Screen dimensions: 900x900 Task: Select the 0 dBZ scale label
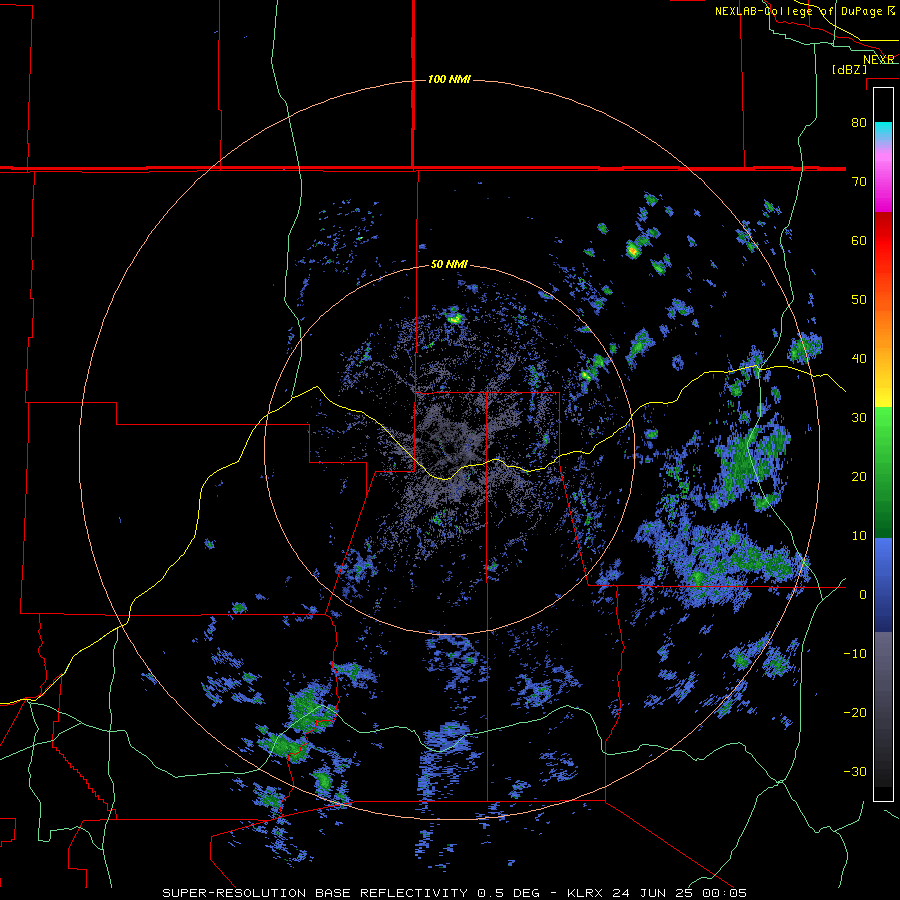tap(863, 595)
